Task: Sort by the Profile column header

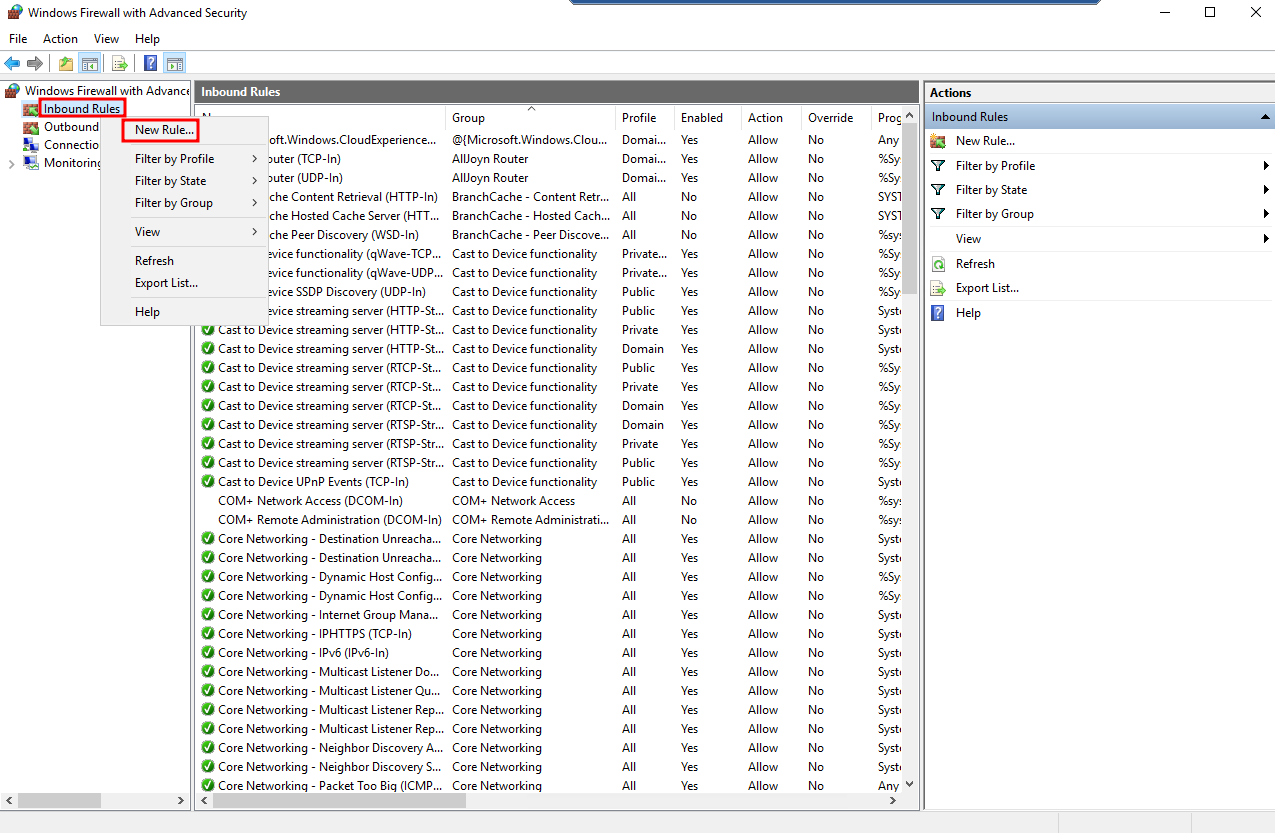Action: (645, 118)
